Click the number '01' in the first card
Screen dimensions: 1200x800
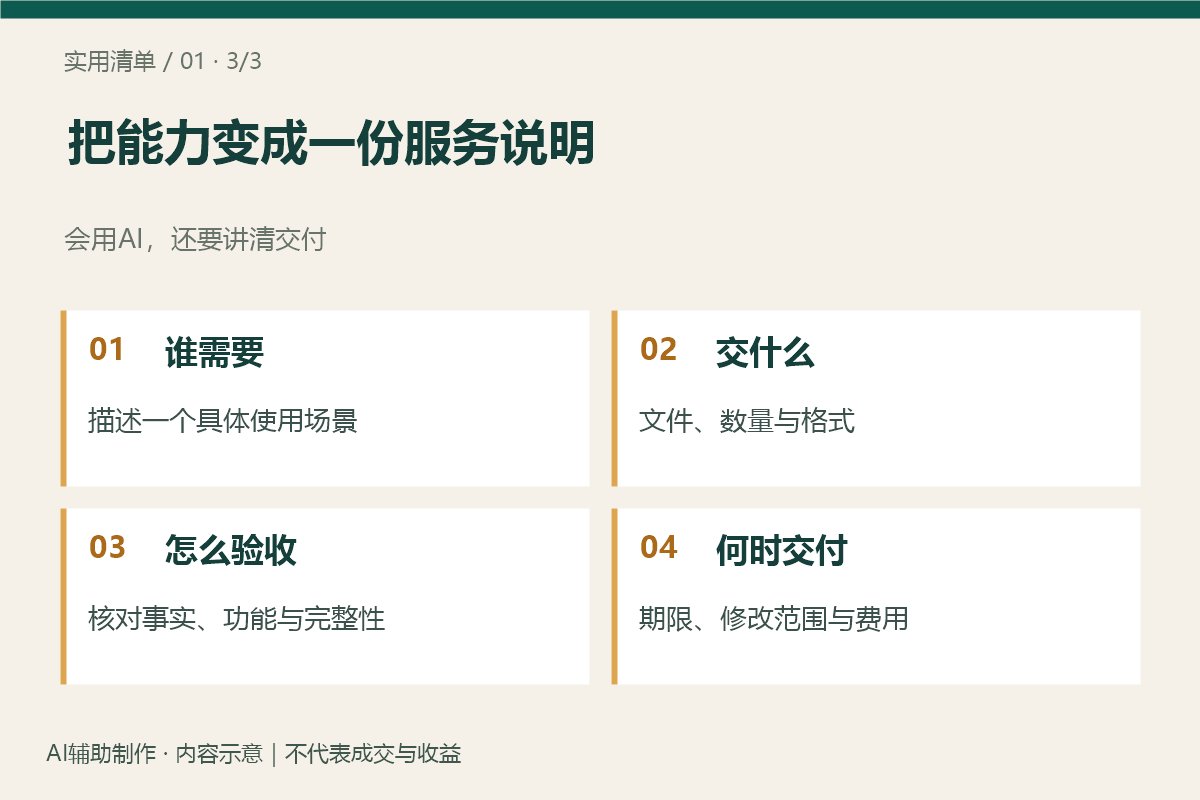(x=107, y=350)
